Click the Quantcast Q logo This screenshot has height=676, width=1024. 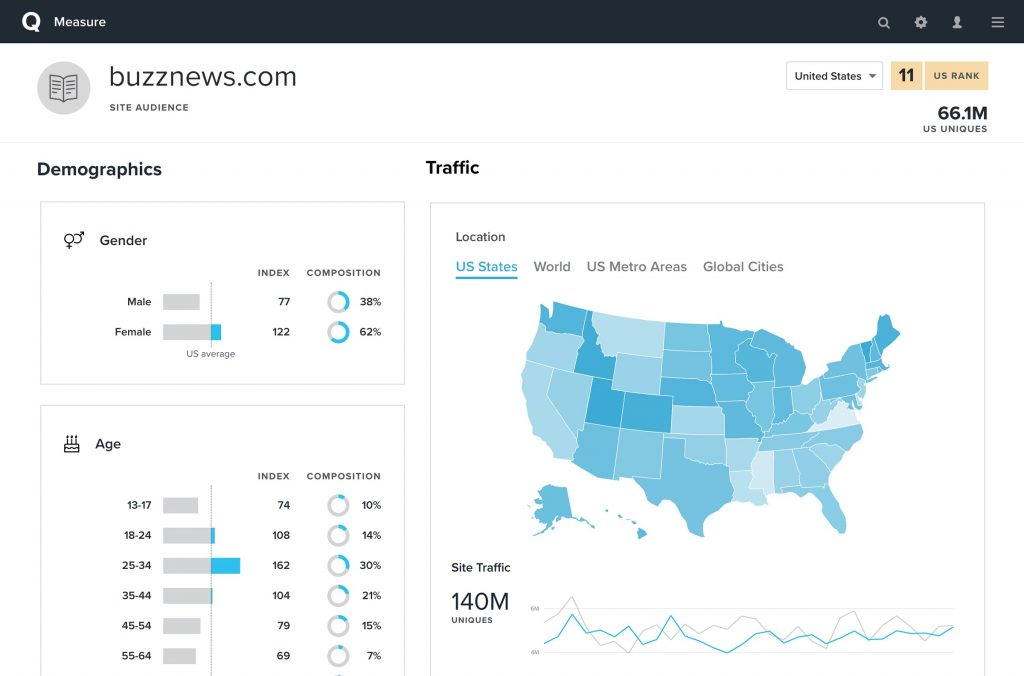click(31, 22)
